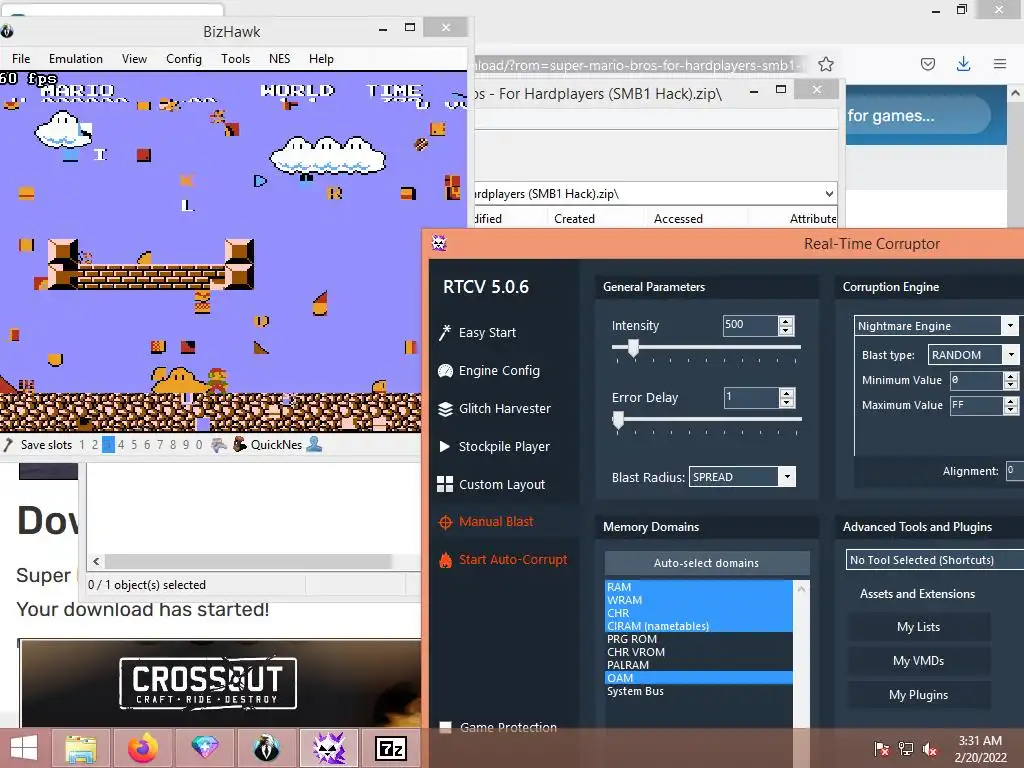
Task: Deselect the RAM memory domain
Action: [x=699, y=587]
